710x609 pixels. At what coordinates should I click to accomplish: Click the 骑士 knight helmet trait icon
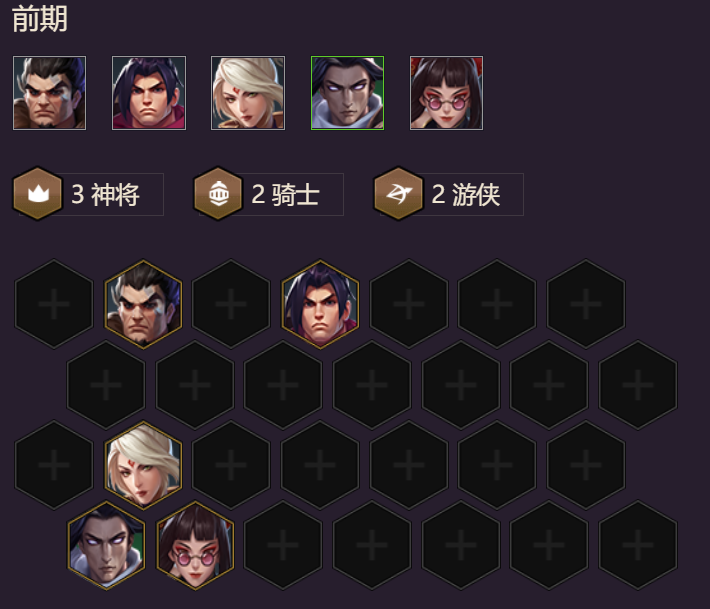click(218, 194)
